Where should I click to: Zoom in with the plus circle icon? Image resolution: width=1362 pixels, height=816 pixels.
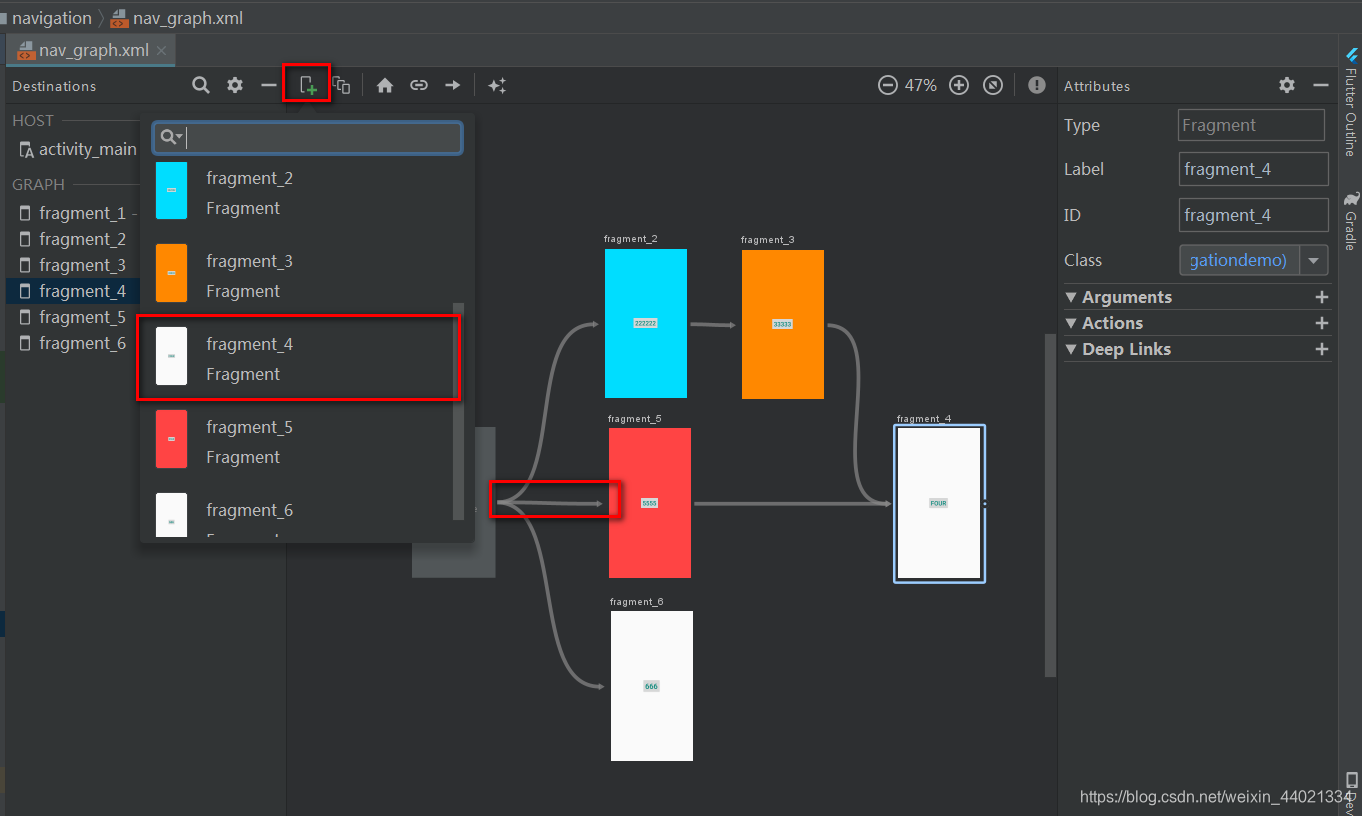959,85
